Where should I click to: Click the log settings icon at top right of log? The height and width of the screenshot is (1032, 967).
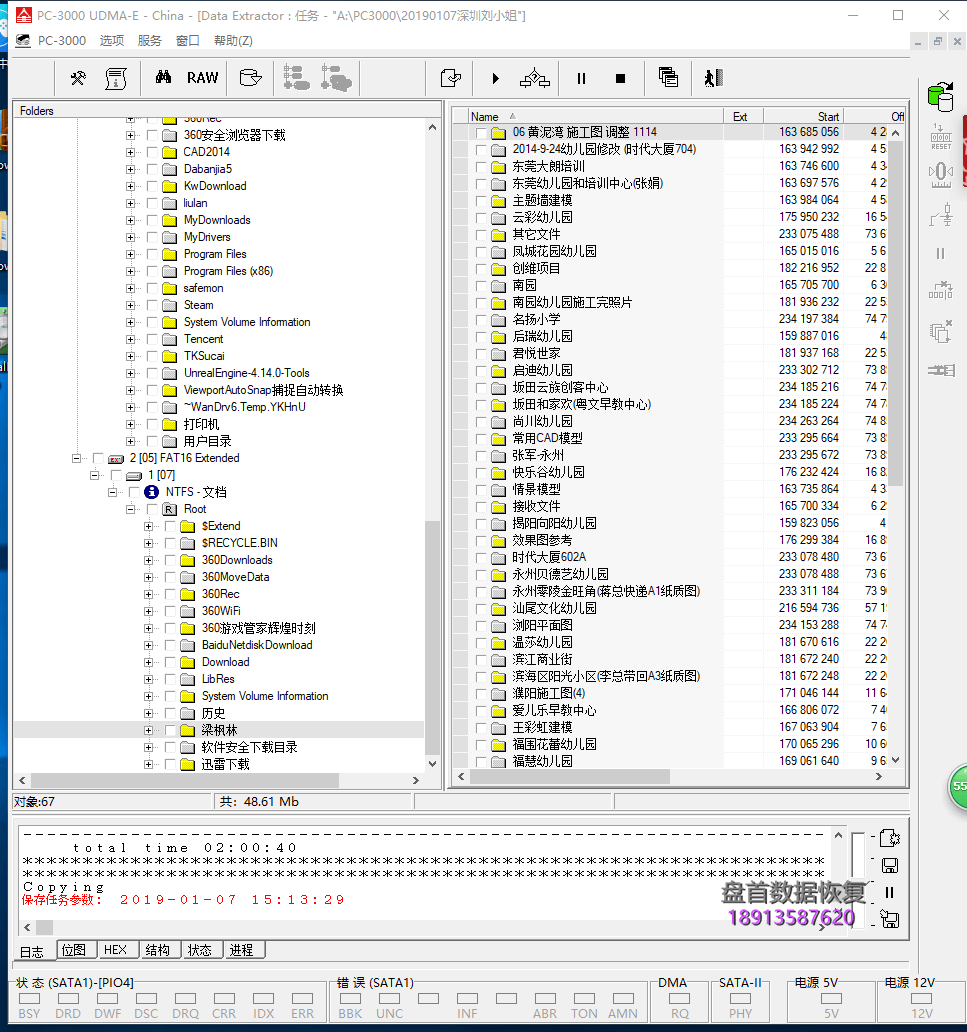click(x=890, y=838)
